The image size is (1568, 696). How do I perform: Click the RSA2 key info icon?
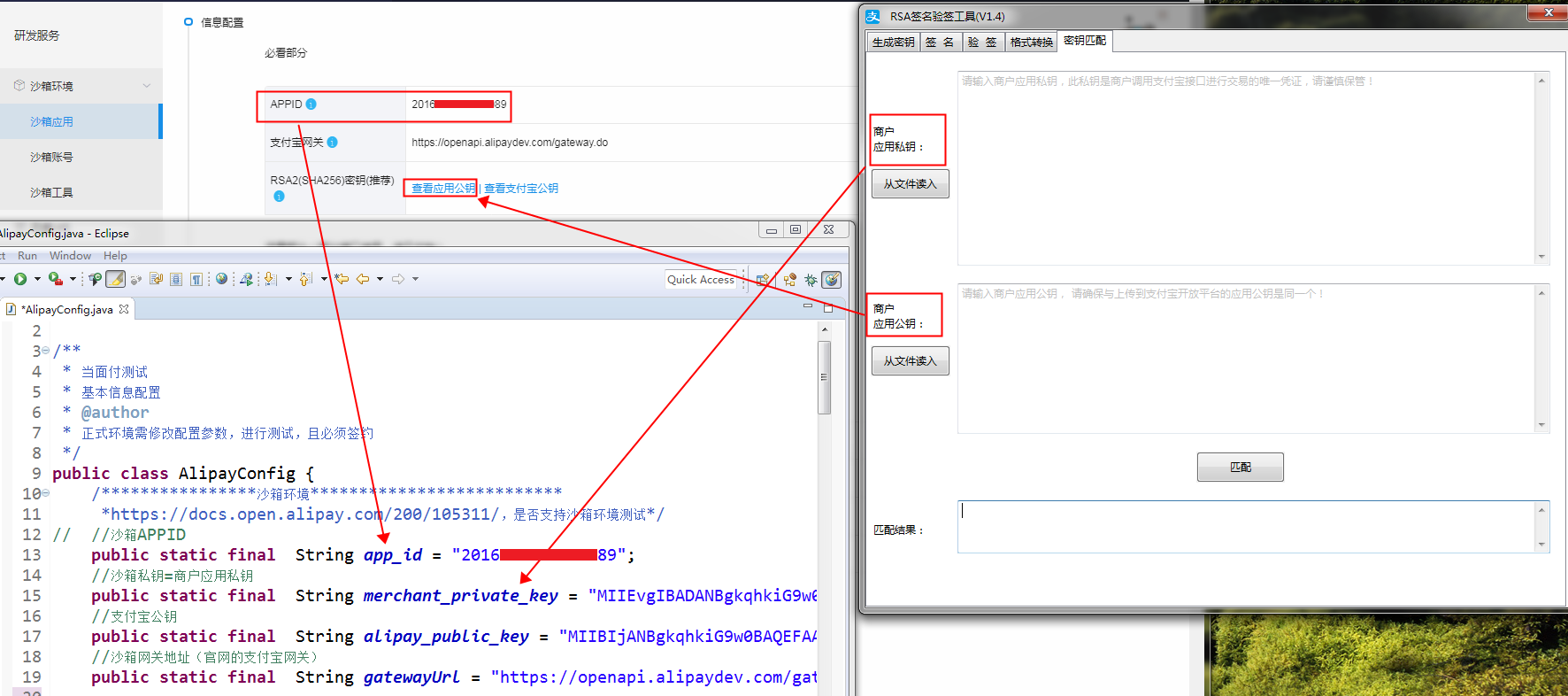coord(279,196)
